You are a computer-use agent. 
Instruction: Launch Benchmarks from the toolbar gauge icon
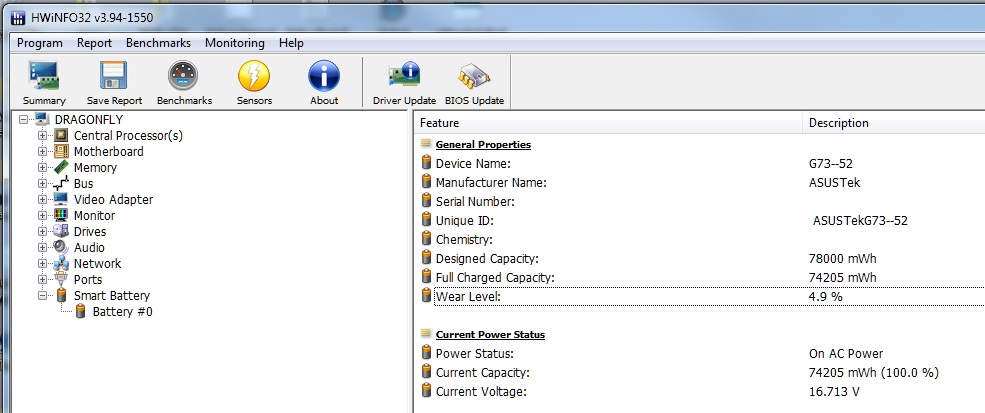[x=183, y=76]
